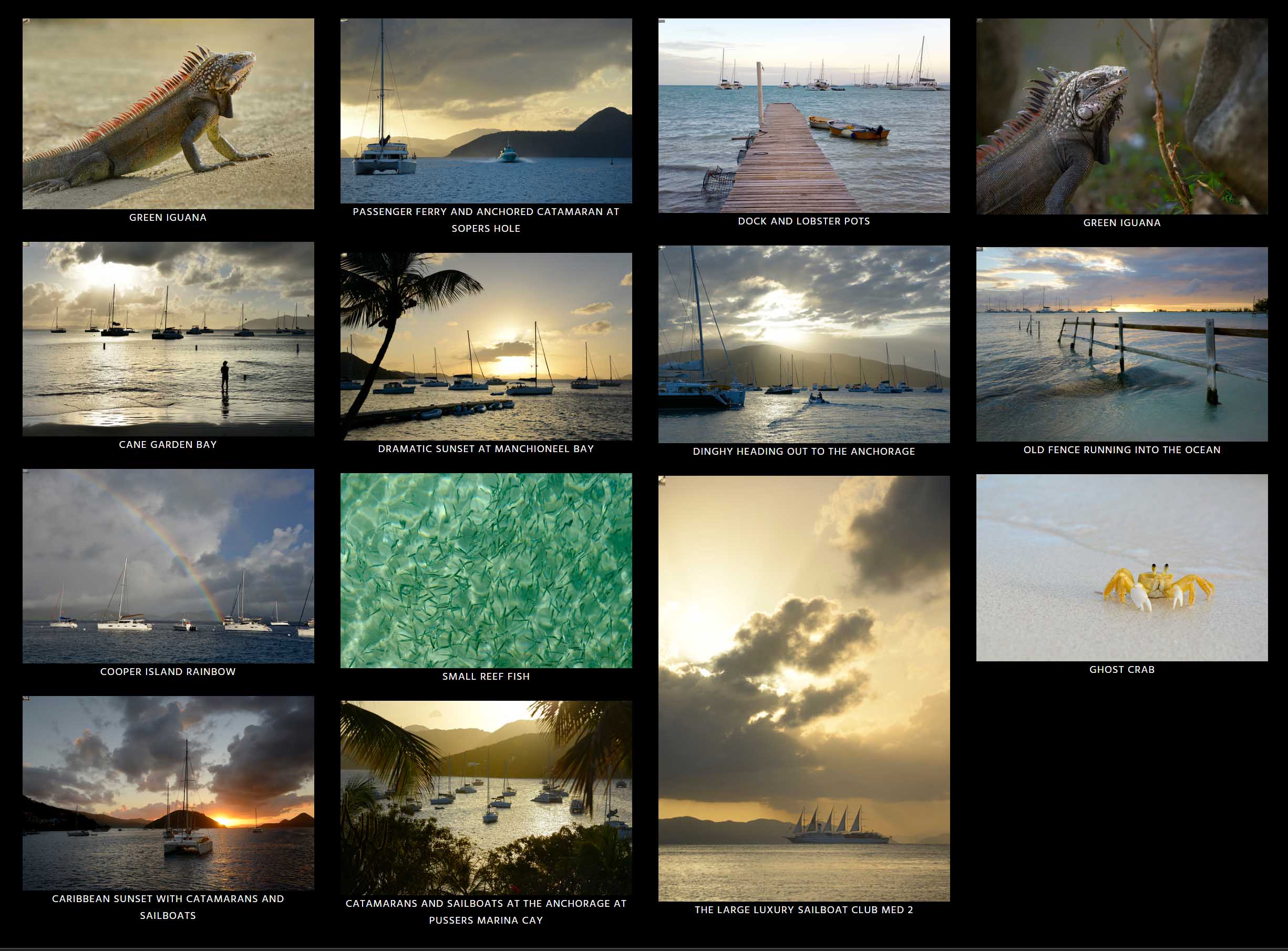Open the passenger ferry and catamaran photo
Screen dimensions: 1288x951
(x=486, y=110)
